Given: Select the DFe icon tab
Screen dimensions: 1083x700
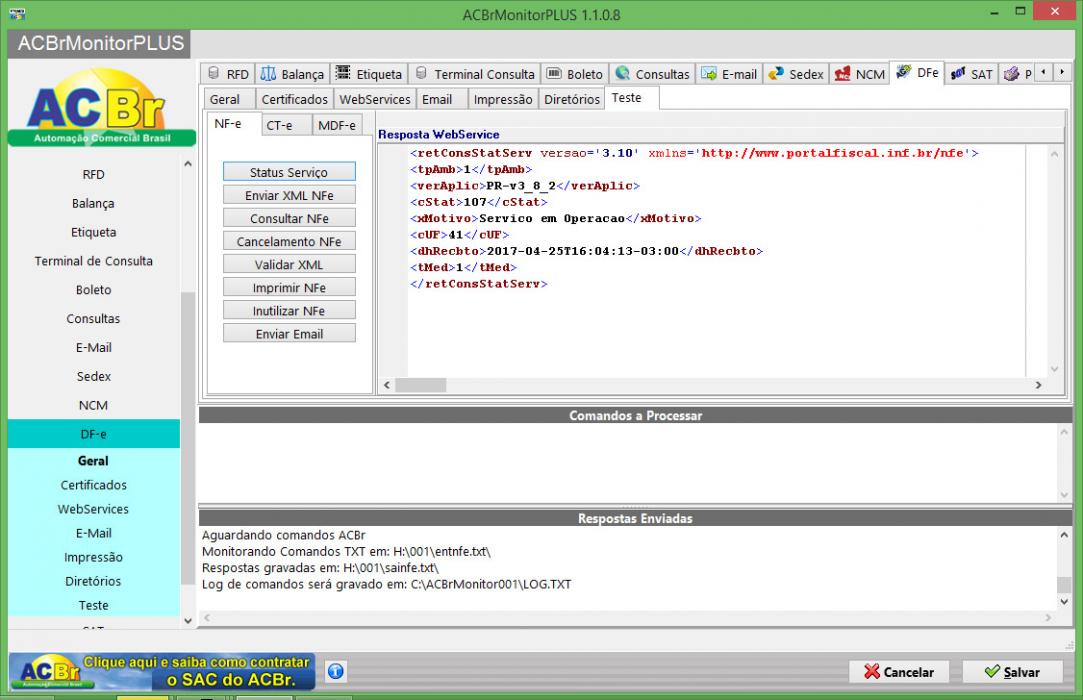Looking at the screenshot, I should coord(917,73).
